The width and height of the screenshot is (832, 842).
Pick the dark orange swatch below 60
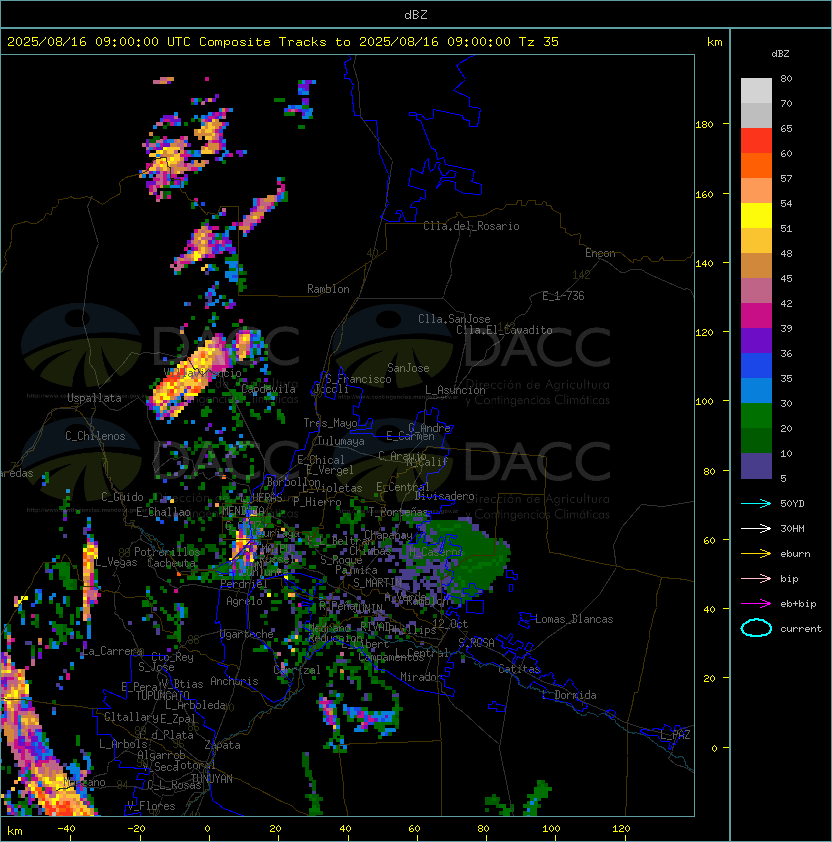(x=756, y=165)
